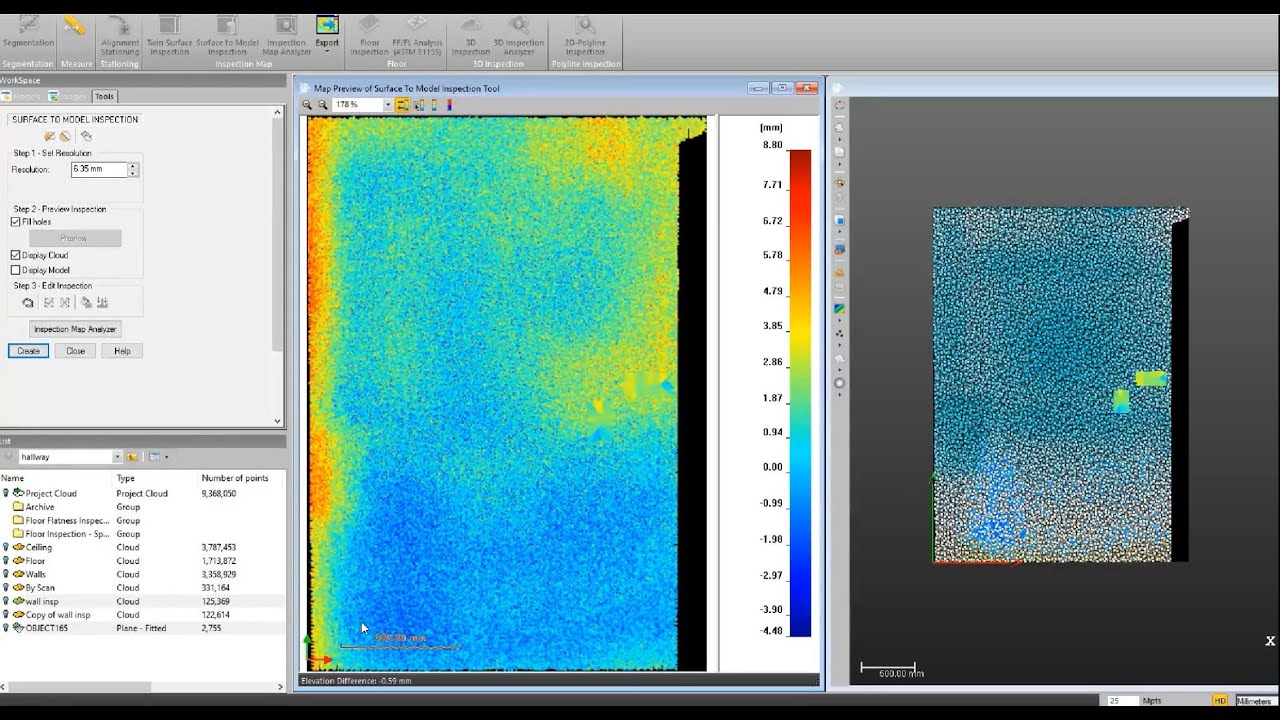
Task: Click the warning triangle icon in 3D view toolbar
Action: tap(839, 271)
